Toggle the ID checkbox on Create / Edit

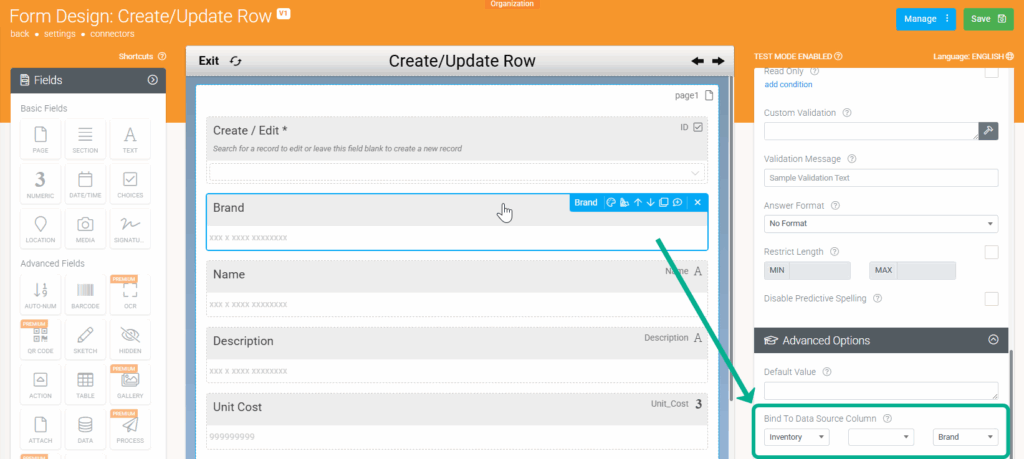pos(697,127)
